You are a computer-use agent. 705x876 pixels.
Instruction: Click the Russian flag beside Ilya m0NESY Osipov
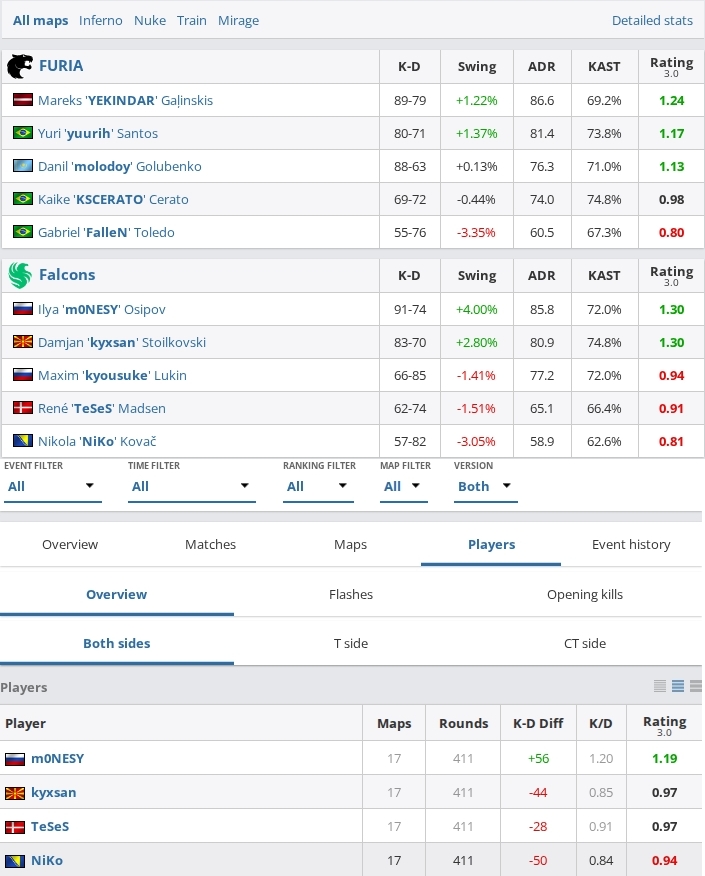(23, 309)
